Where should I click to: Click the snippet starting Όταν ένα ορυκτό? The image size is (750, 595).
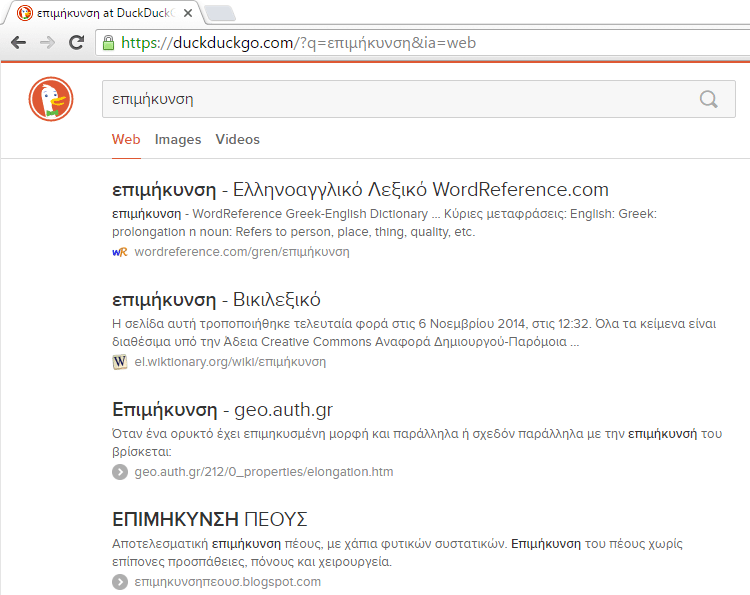(x=417, y=443)
